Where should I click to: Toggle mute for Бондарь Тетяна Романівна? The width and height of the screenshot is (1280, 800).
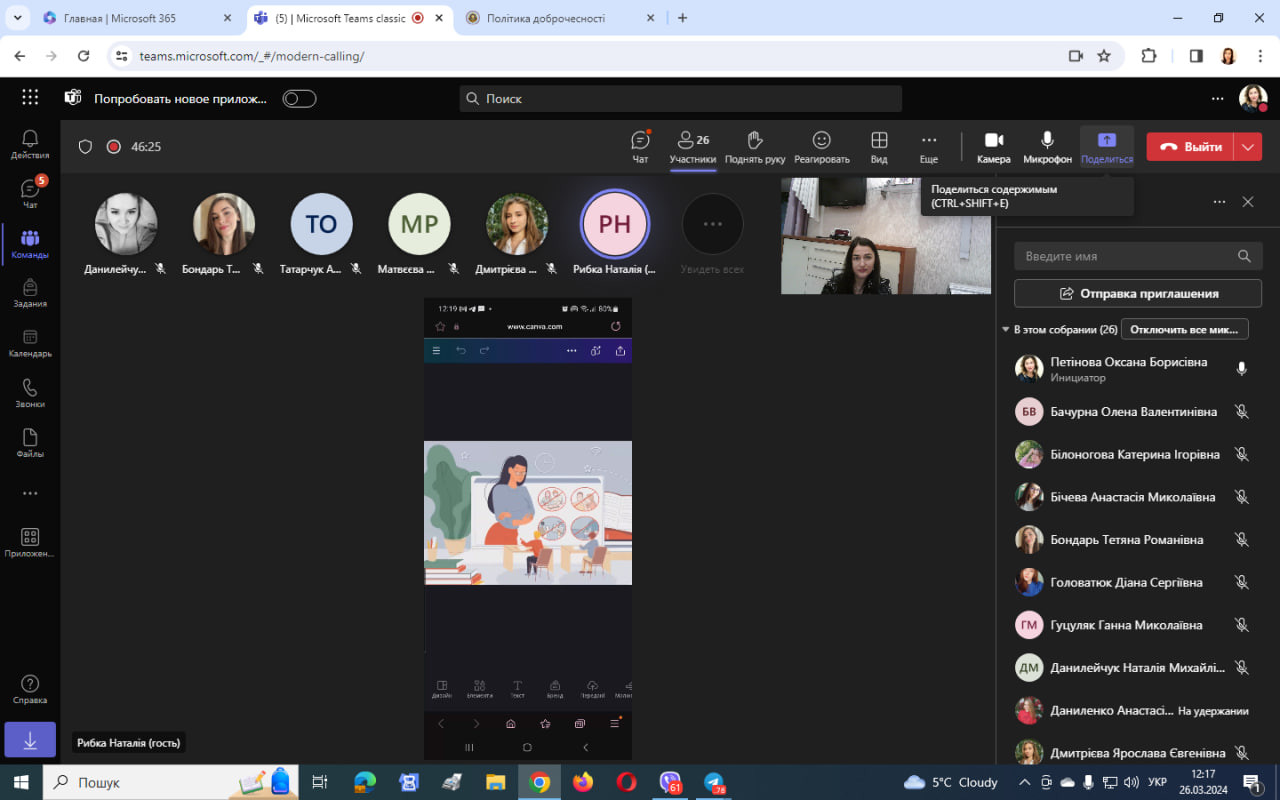click(x=1242, y=540)
